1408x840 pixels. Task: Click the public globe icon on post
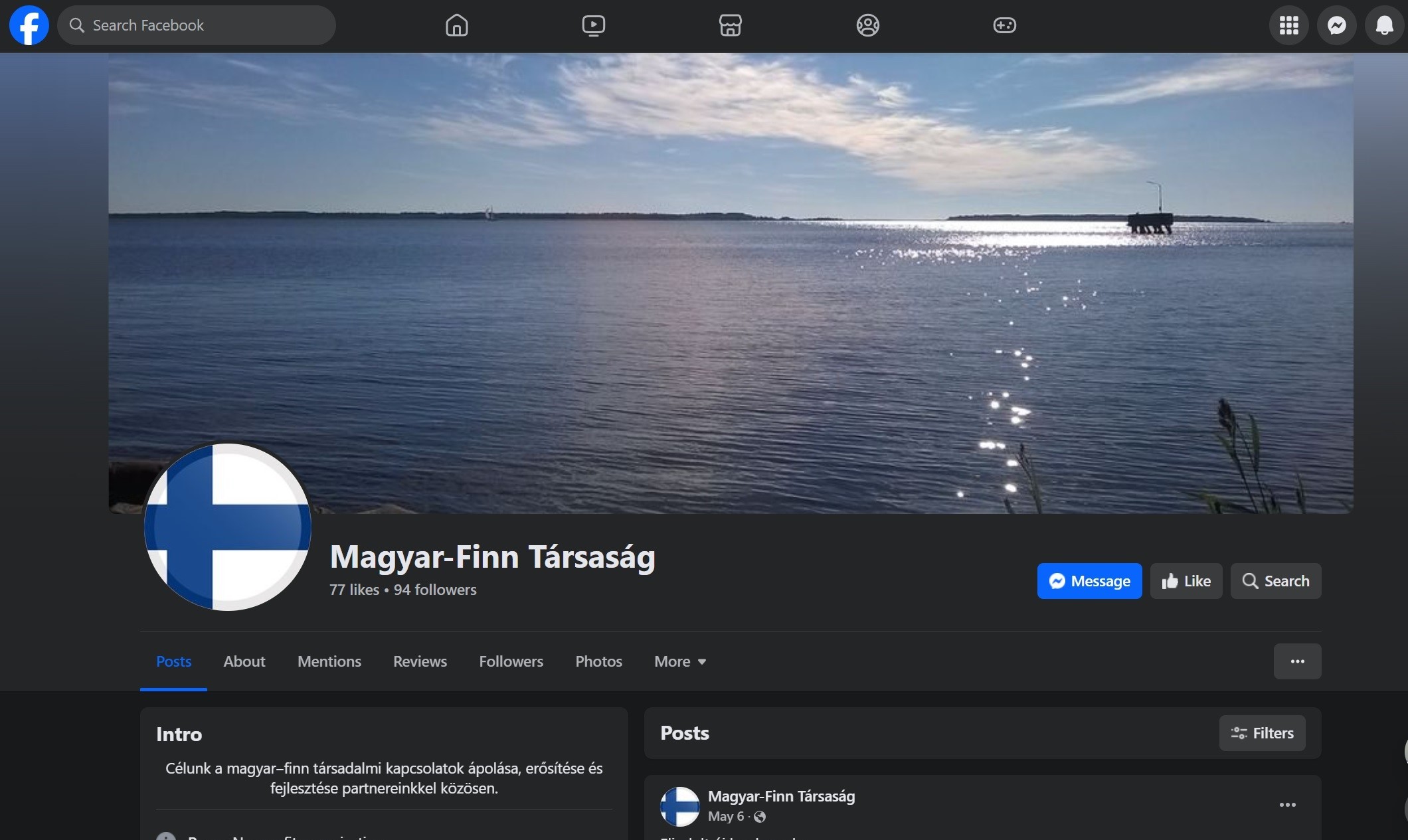760,817
